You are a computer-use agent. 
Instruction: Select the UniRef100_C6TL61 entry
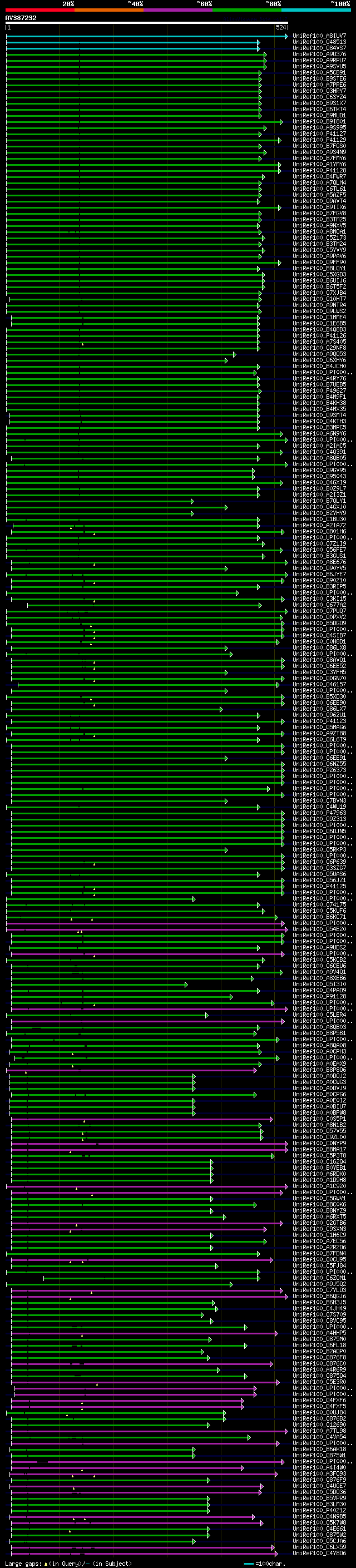click(x=319, y=189)
